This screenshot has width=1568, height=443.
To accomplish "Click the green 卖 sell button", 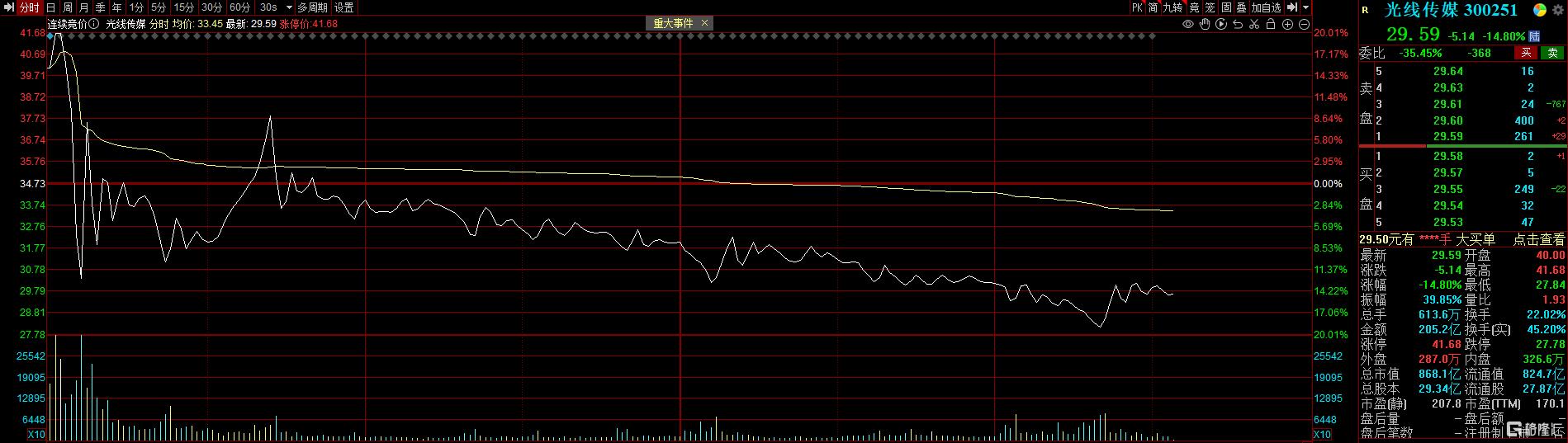I will pyautogui.click(x=1551, y=53).
